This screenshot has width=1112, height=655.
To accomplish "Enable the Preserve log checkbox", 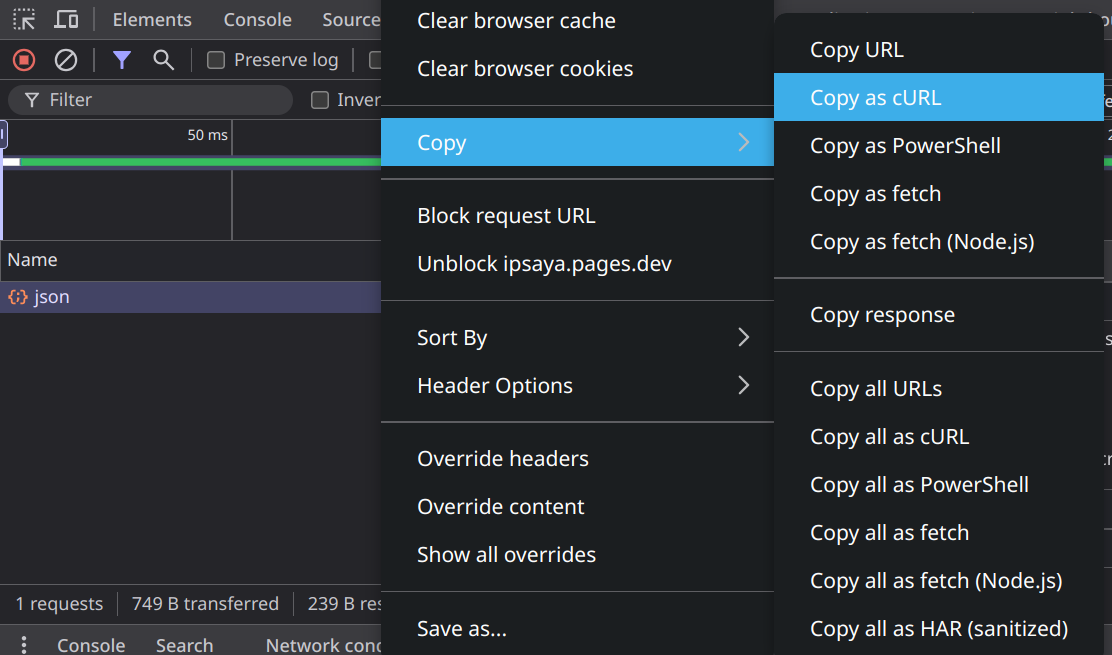I will pyautogui.click(x=215, y=60).
